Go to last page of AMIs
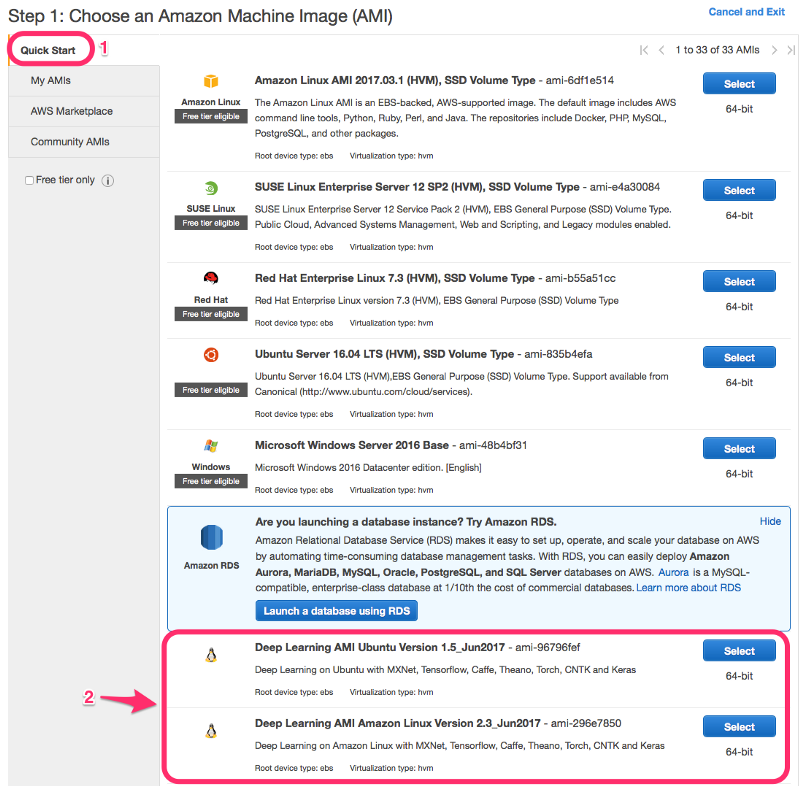Screen dimensions: 800x786 (x=791, y=50)
